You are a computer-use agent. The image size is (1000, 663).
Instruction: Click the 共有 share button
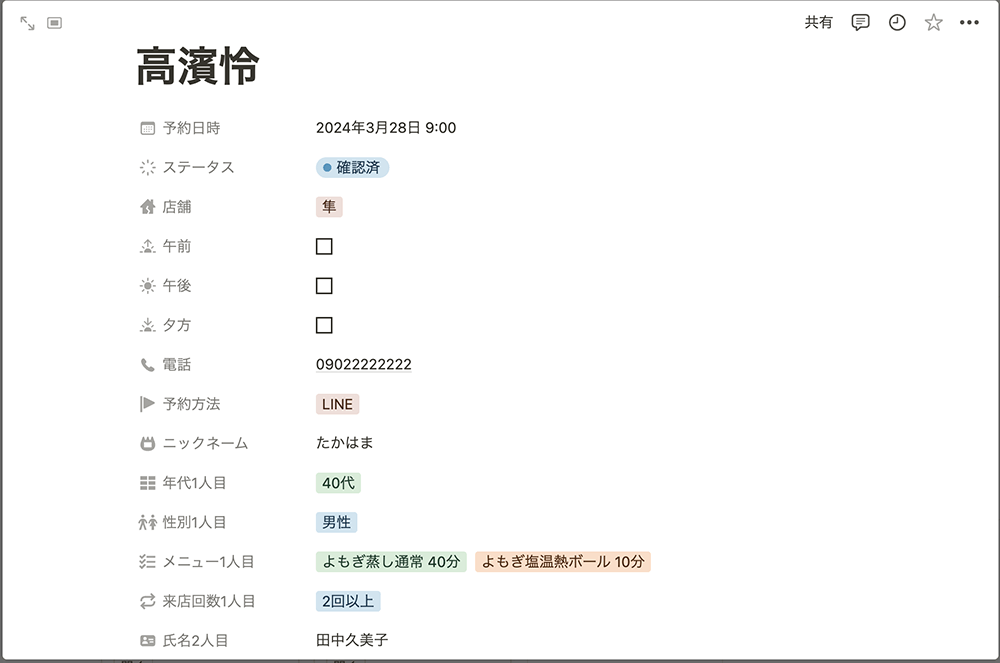pyautogui.click(x=818, y=23)
